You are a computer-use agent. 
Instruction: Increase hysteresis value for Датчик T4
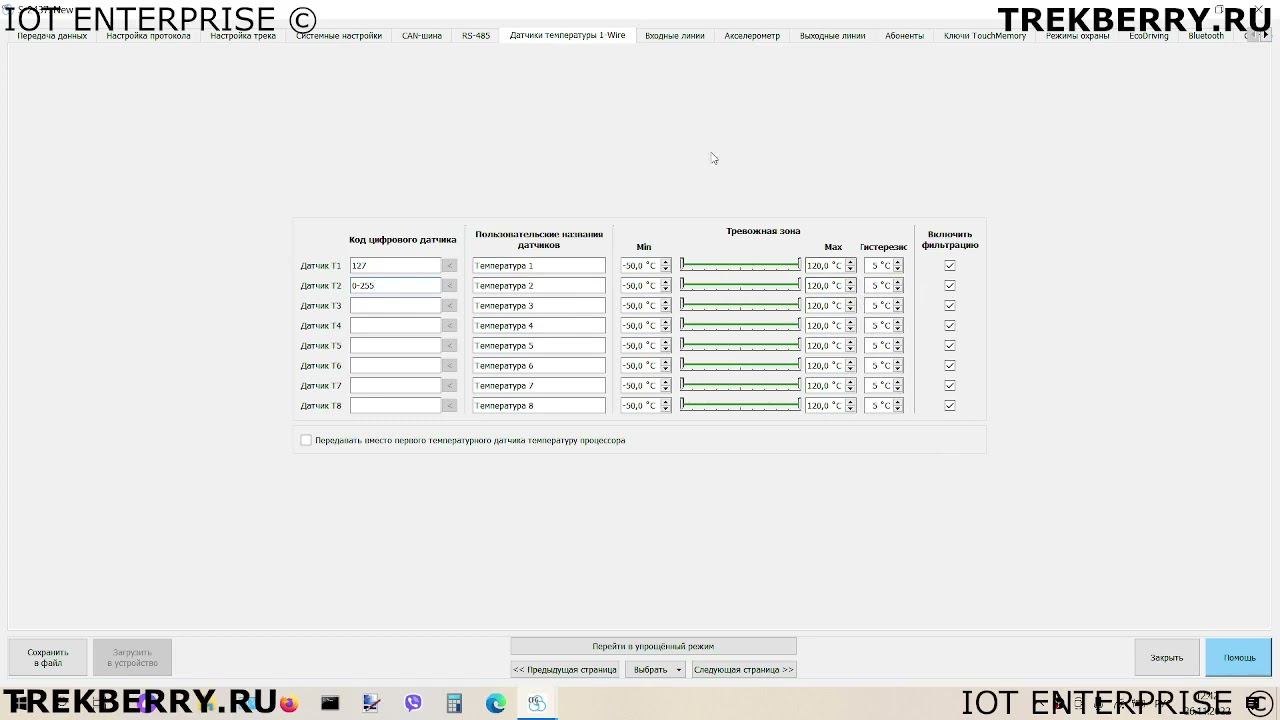point(898,323)
